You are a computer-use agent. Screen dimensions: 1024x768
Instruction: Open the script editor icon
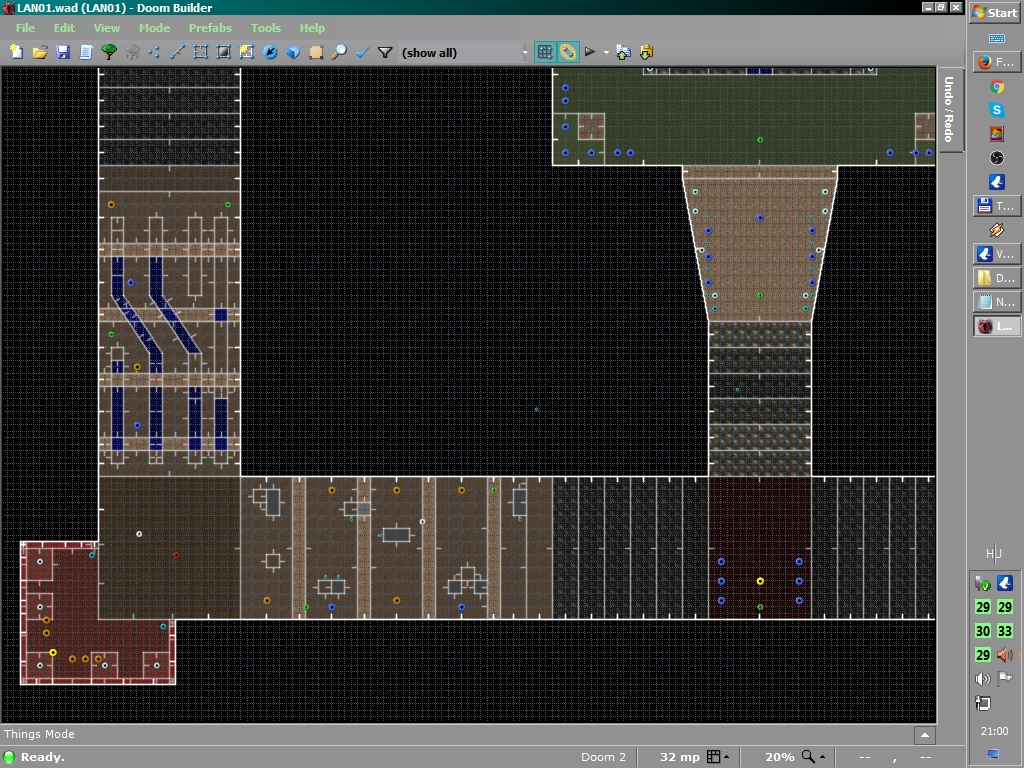click(x=86, y=52)
